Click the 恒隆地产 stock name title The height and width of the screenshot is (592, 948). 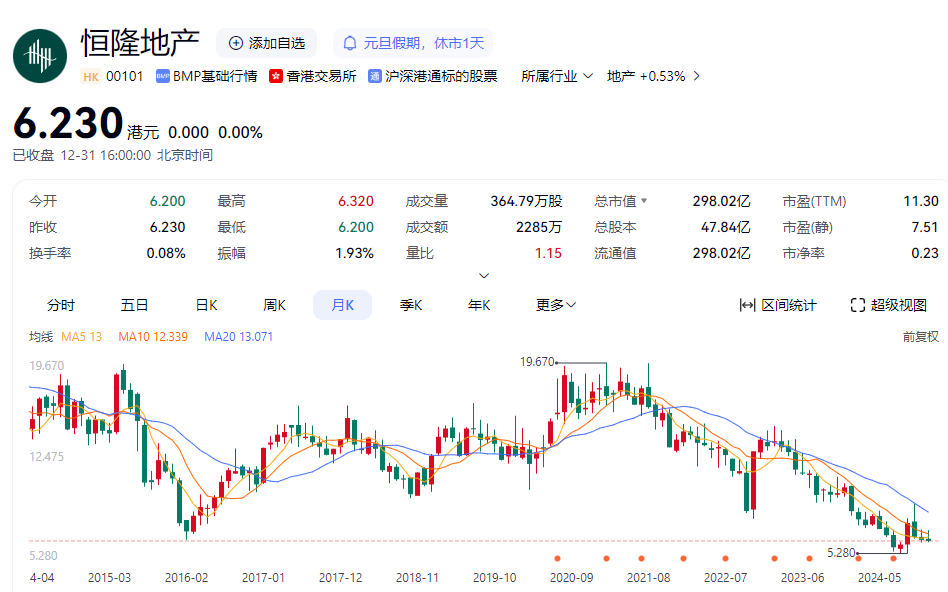click(x=140, y=43)
